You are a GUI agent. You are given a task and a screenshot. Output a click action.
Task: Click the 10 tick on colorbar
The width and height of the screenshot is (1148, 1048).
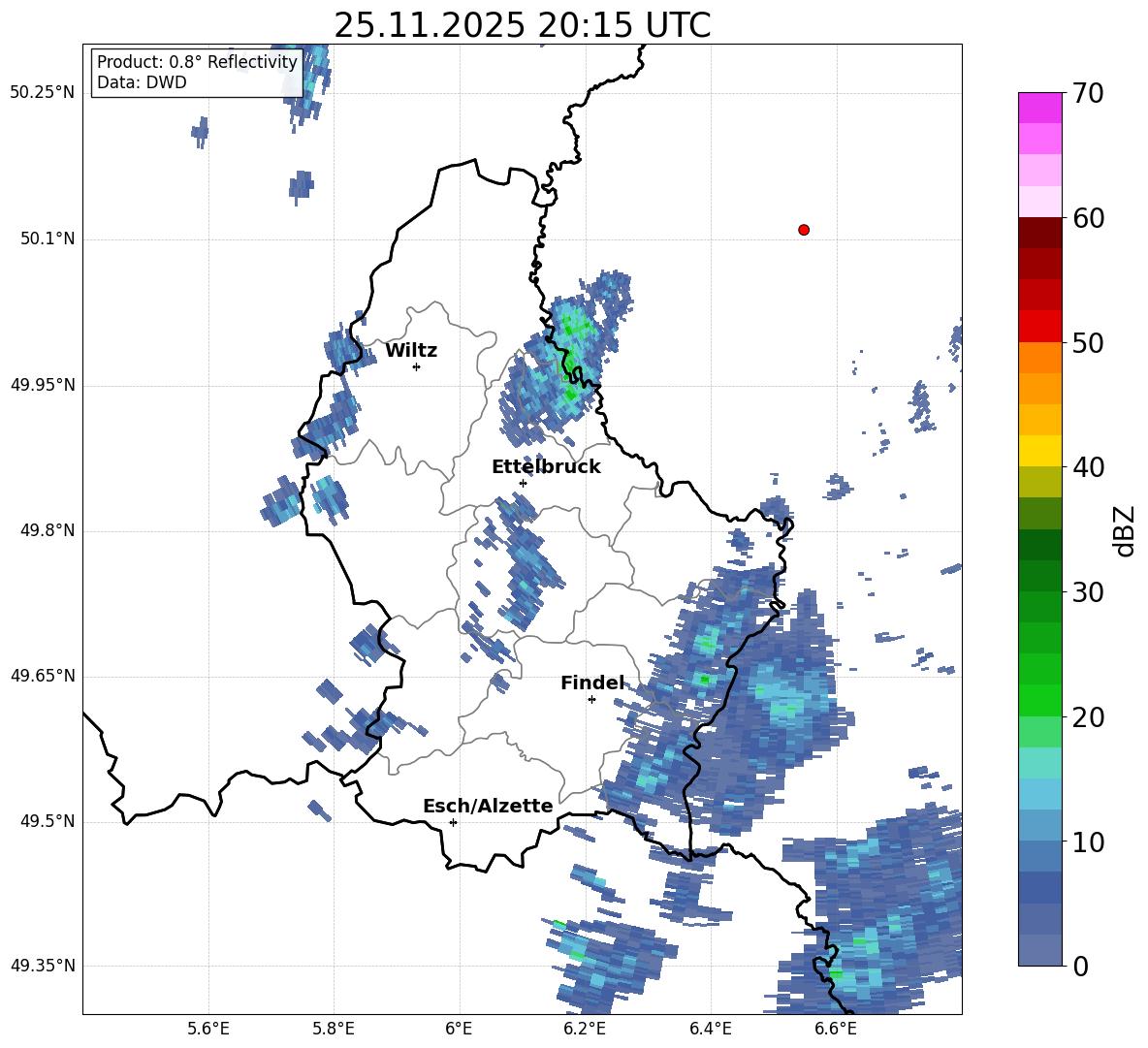click(x=1088, y=842)
